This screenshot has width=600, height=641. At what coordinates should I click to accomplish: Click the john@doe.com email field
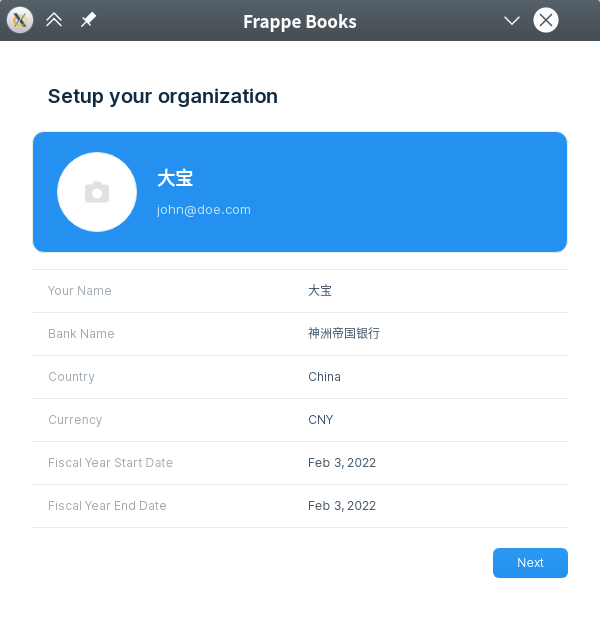(204, 210)
